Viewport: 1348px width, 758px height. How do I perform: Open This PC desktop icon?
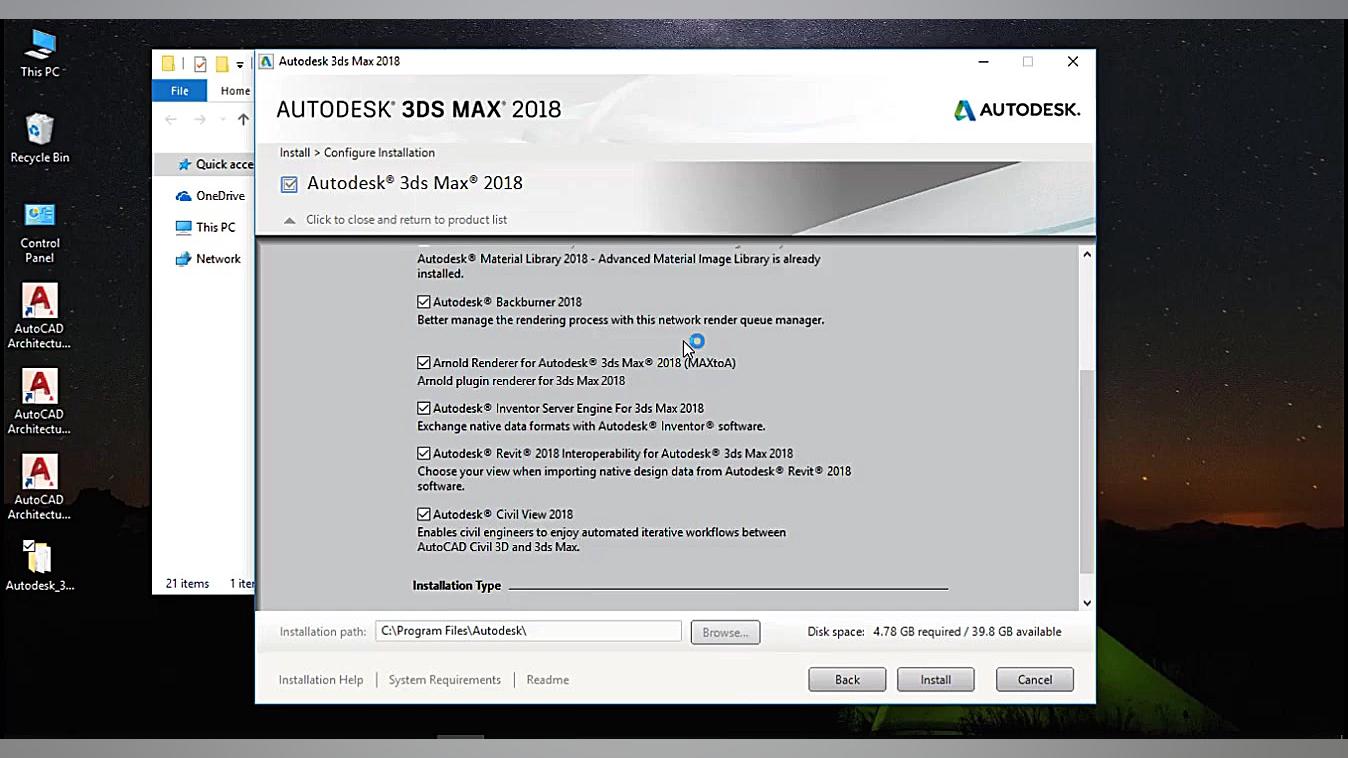point(40,53)
